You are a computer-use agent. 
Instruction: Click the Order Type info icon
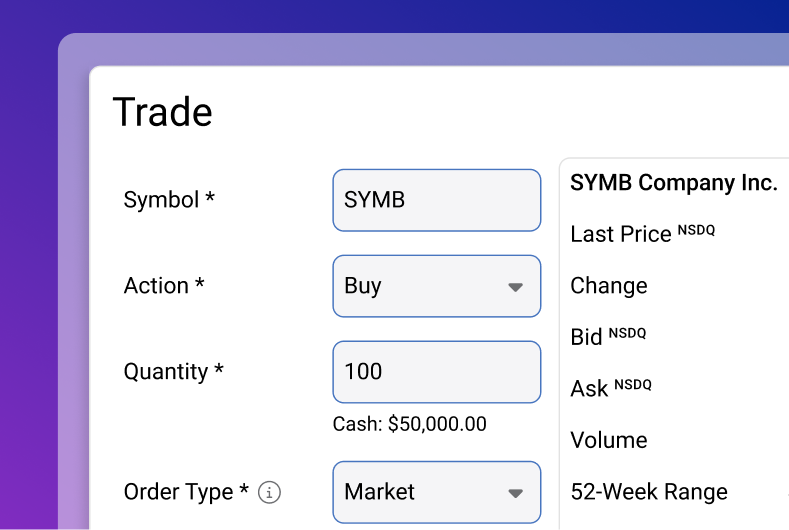269,492
